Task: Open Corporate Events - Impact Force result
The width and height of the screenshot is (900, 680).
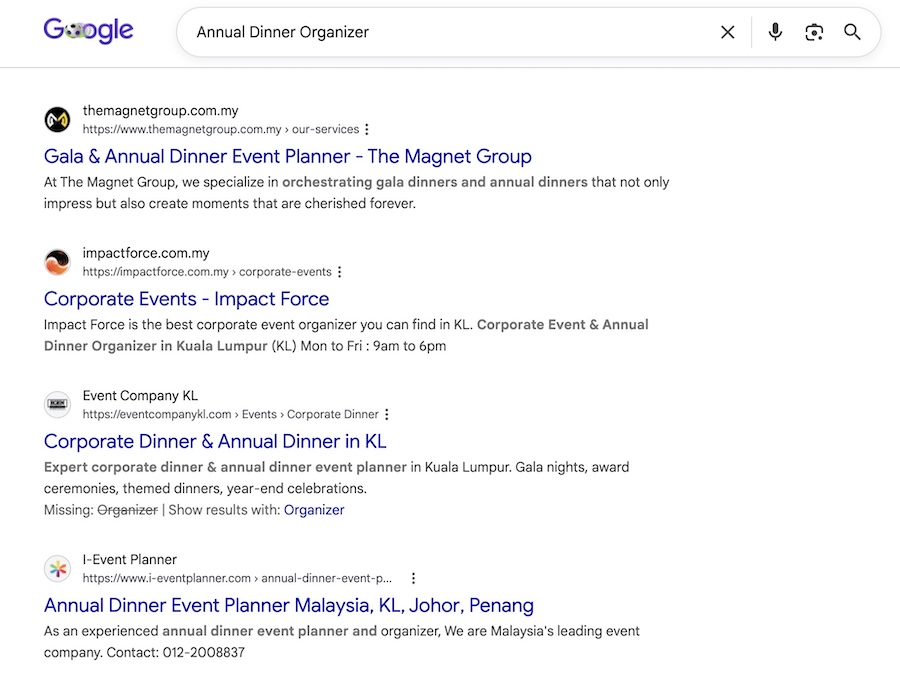Action: click(187, 299)
